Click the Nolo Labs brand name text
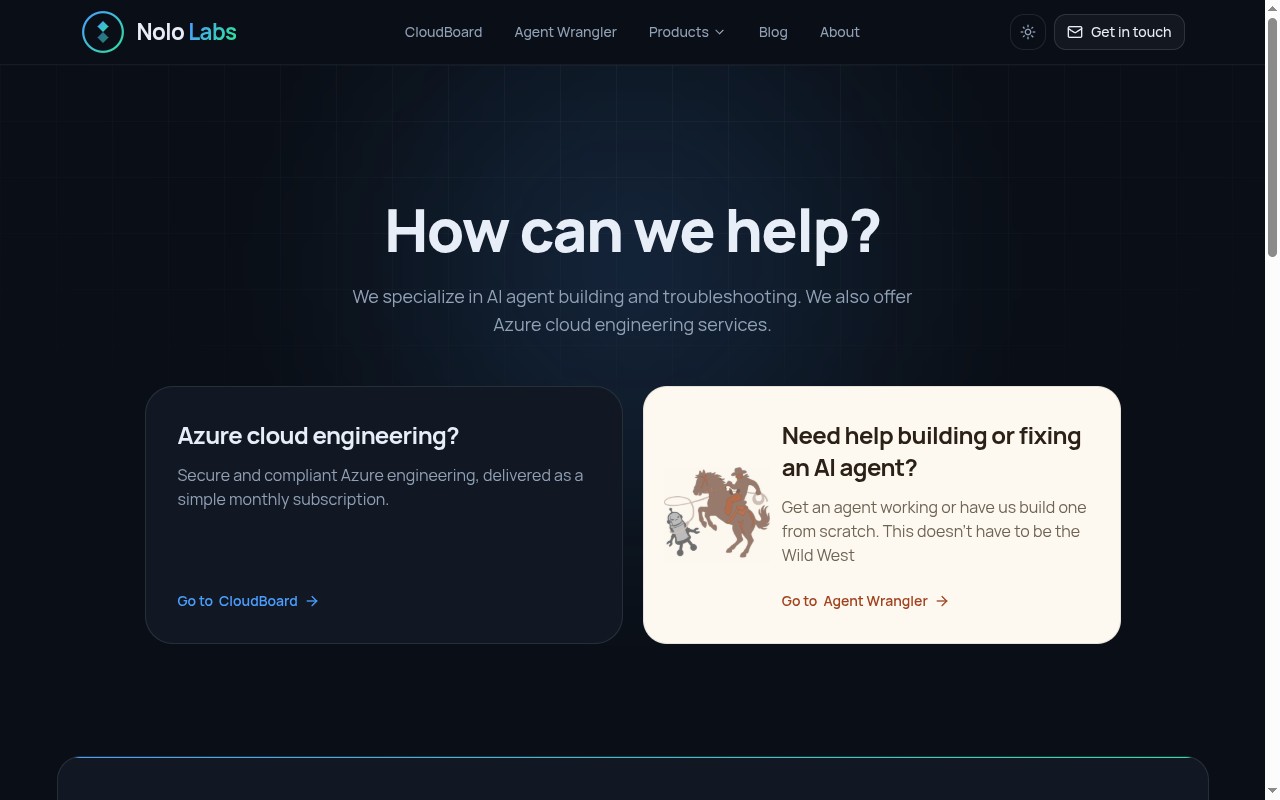The width and height of the screenshot is (1280, 800). point(187,32)
